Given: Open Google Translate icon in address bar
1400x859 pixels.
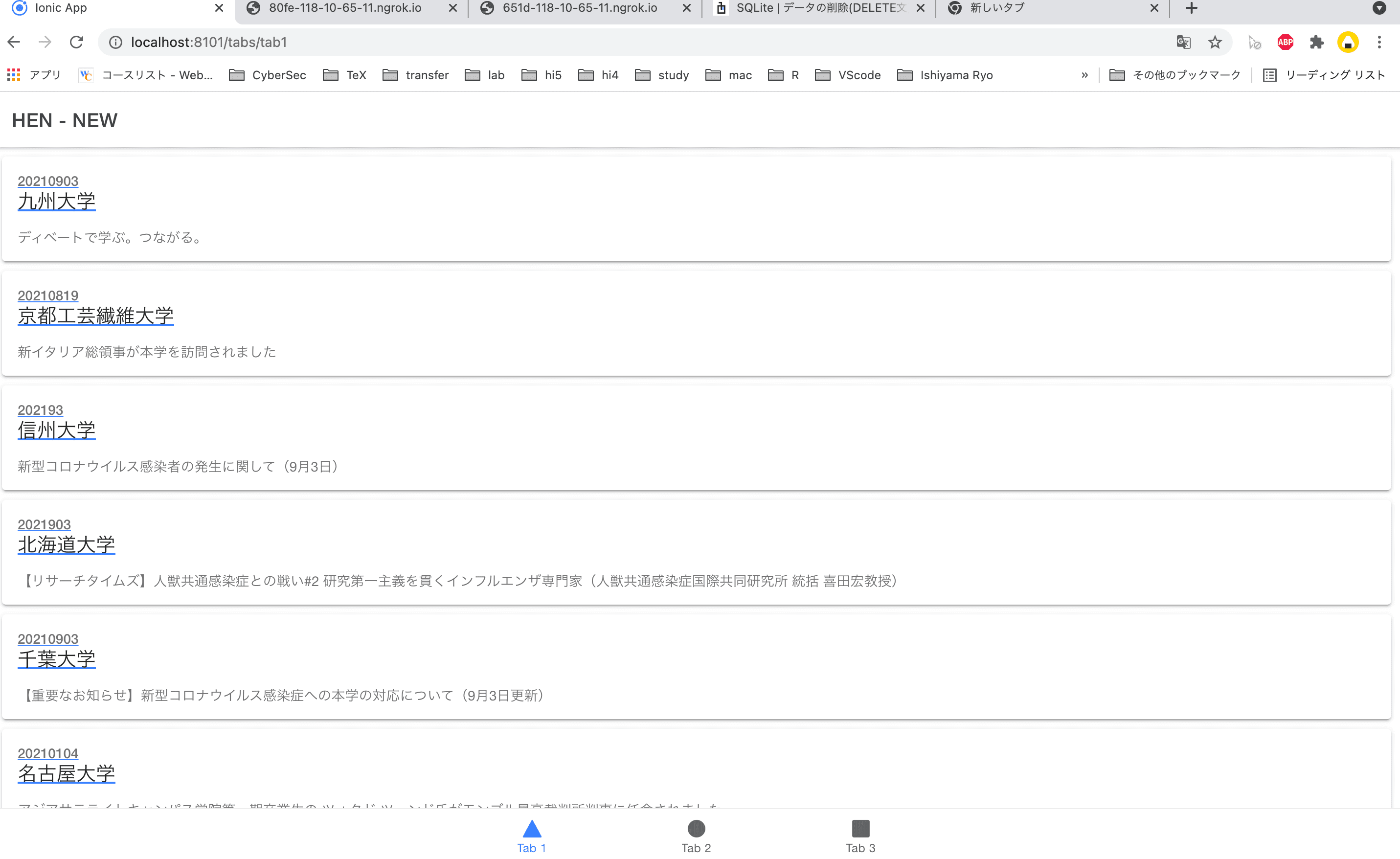Looking at the screenshot, I should click(1183, 42).
